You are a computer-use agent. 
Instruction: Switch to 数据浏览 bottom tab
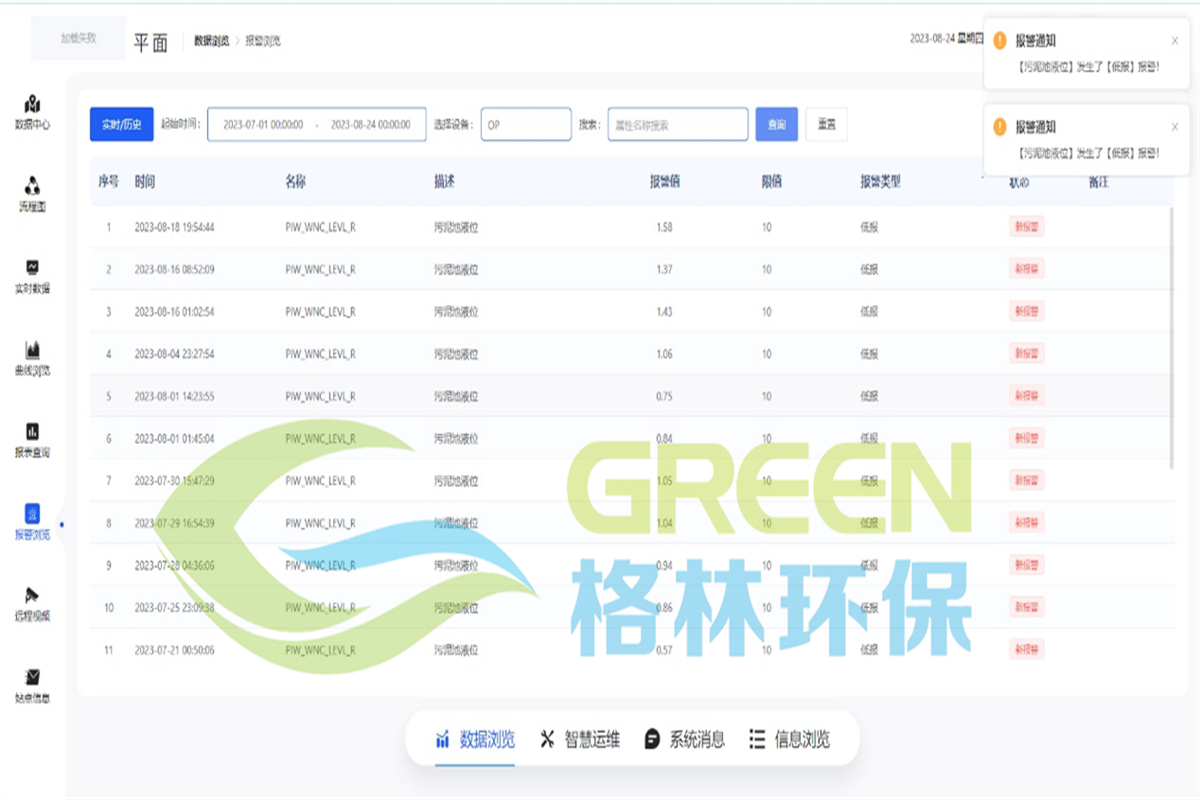click(475, 740)
